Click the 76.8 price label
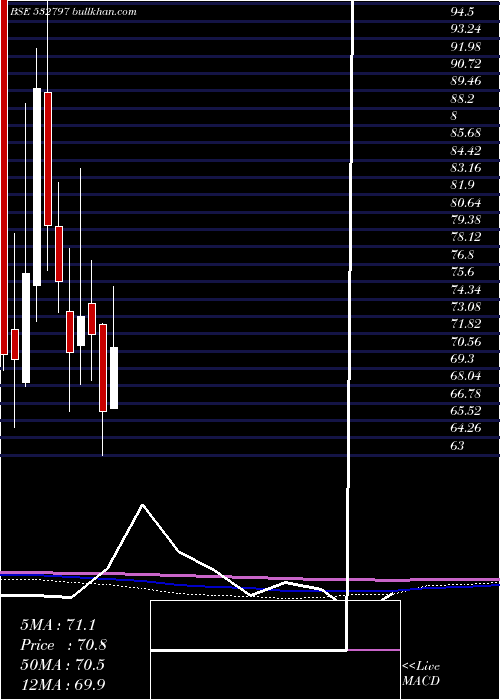The height and width of the screenshot is (700, 500). click(462, 255)
